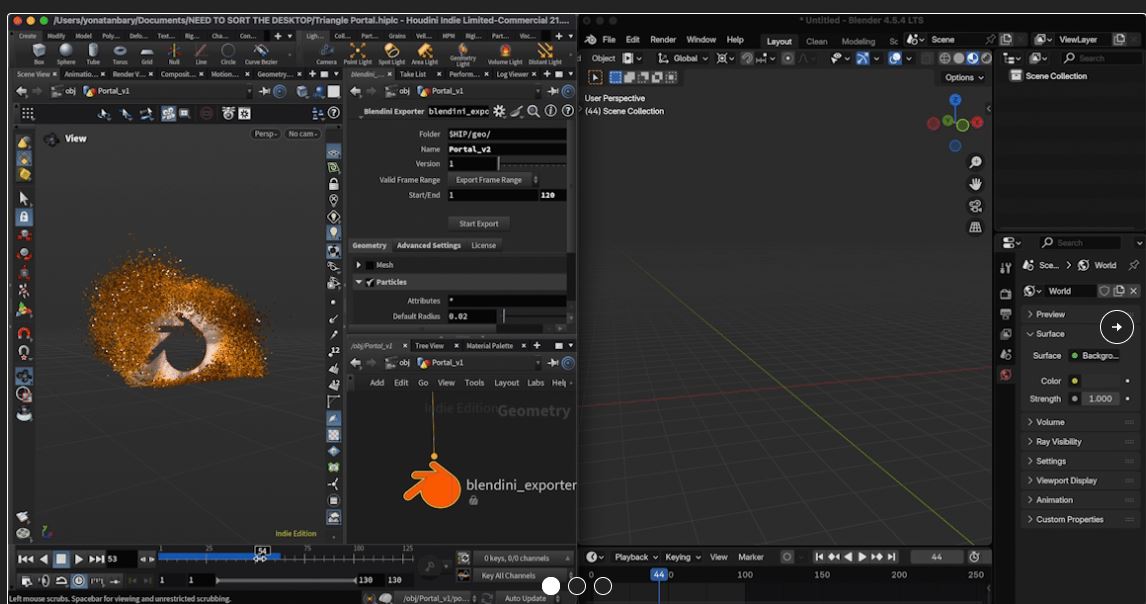Toggle camera view icon in Blender viewport
Viewport: 1146px width, 604px height.
(975, 206)
